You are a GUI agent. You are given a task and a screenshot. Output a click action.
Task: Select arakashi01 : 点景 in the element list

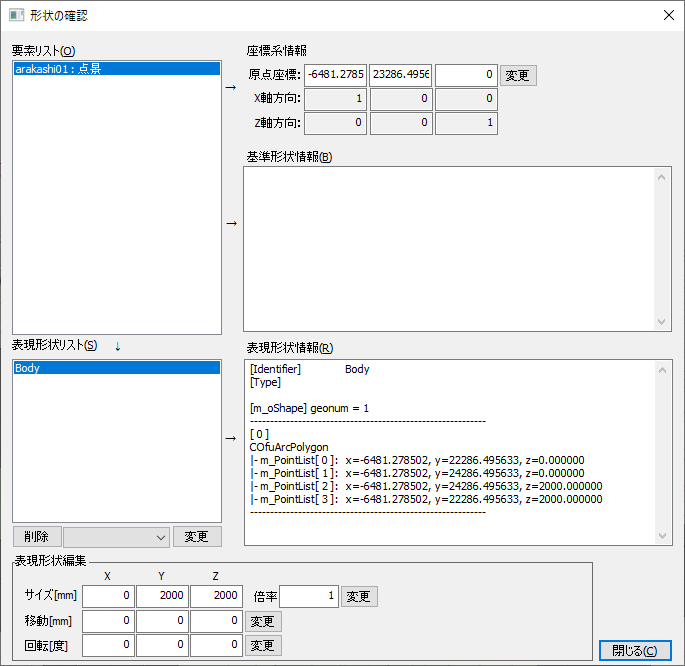[x=116, y=69]
